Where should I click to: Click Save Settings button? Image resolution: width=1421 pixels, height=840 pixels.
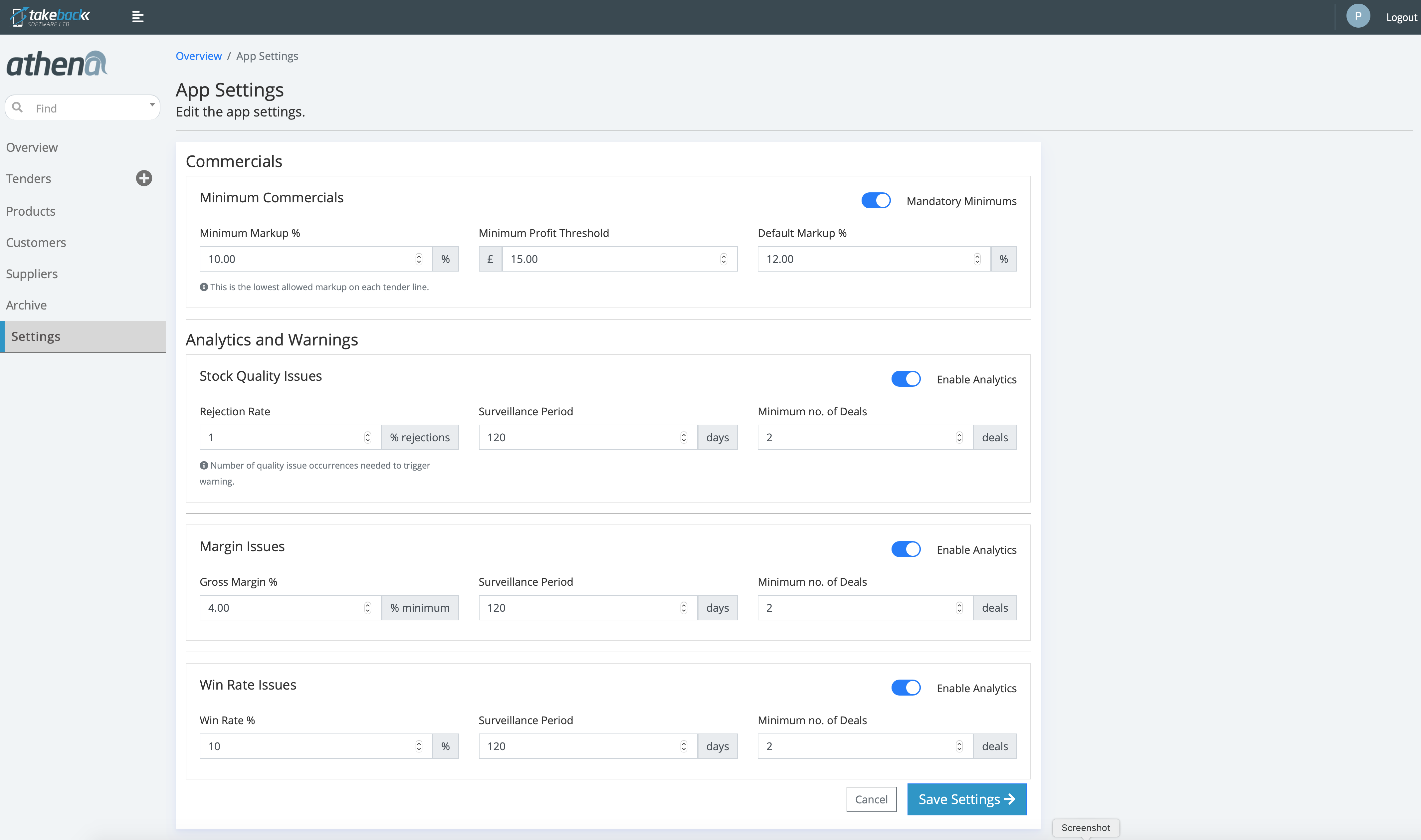[966, 799]
